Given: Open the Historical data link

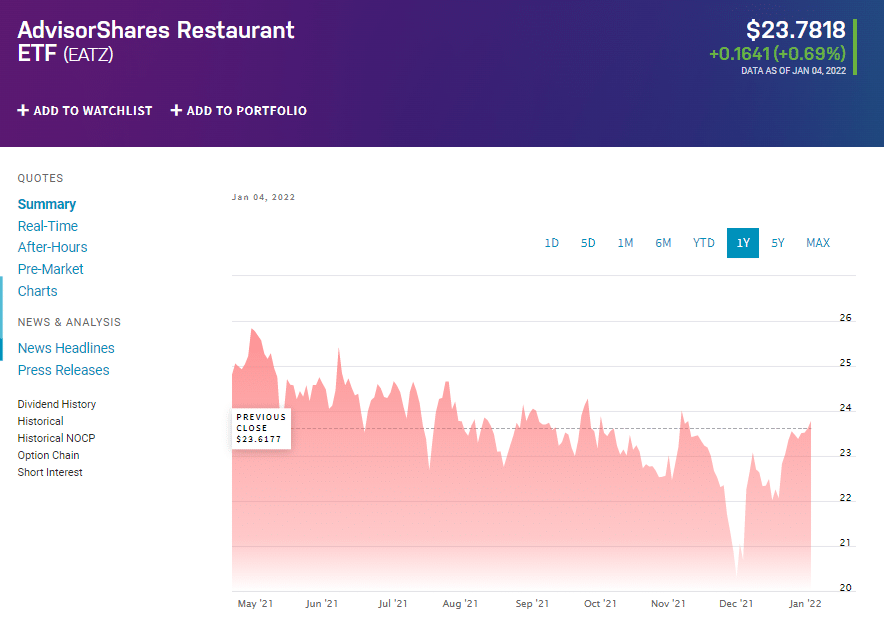Looking at the screenshot, I should (x=41, y=421).
